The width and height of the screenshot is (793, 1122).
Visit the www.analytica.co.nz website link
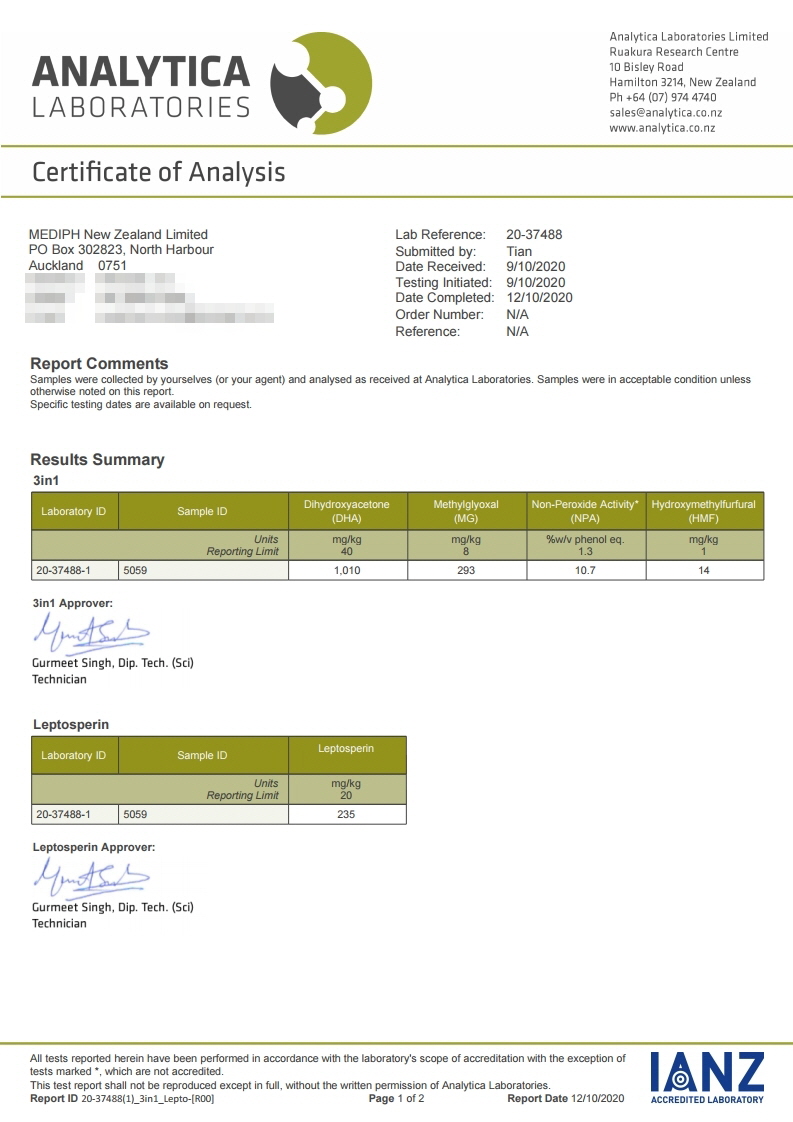click(662, 128)
